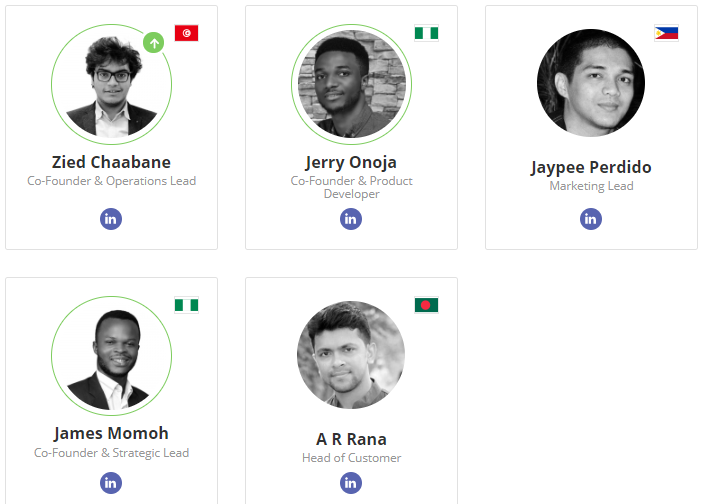Screen dimensions: 704x504
Task: Open Zied Chaabane's LinkedIn icon
Action: [111, 219]
